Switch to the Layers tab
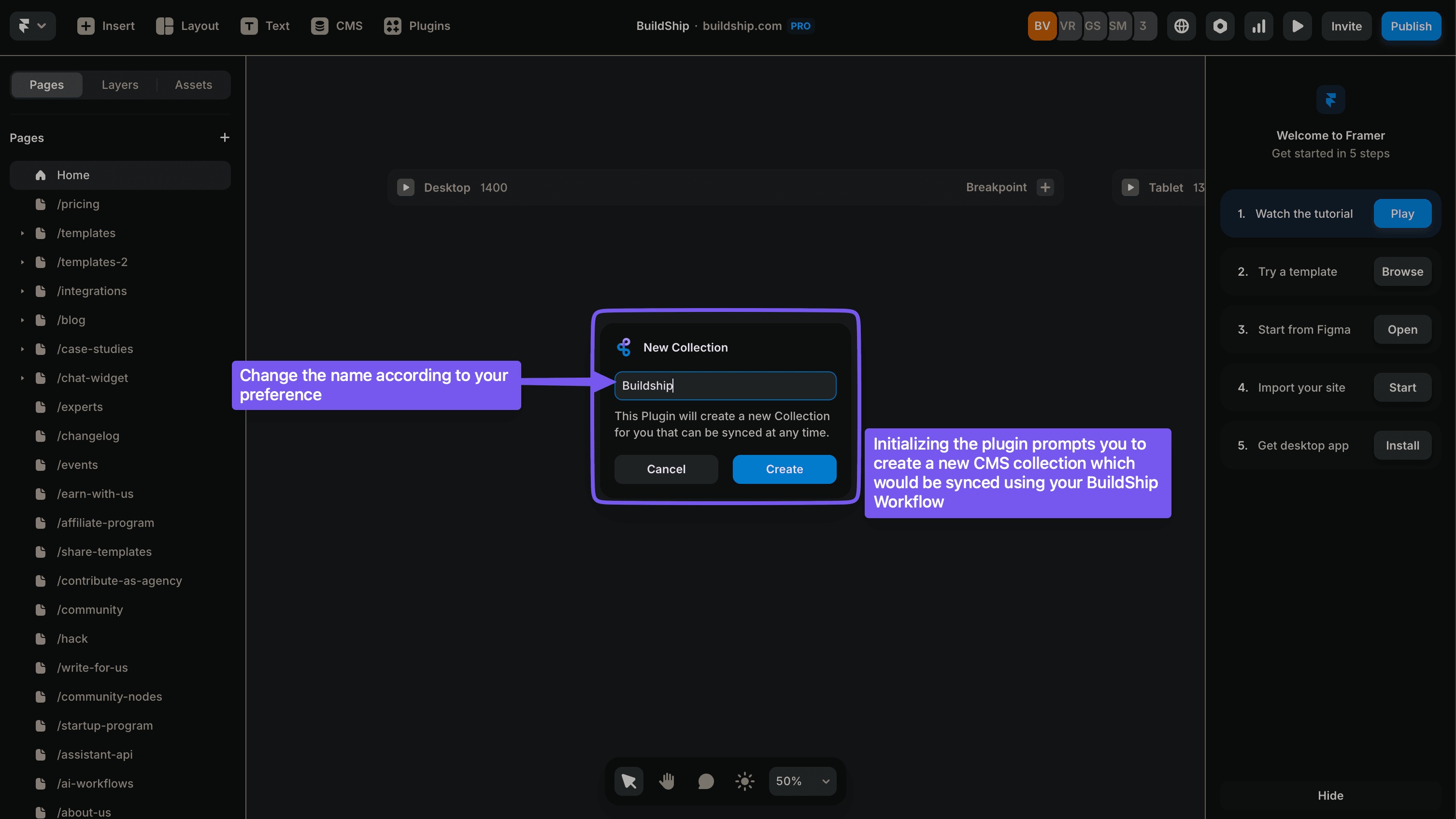The width and height of the screenshot is (1456, 819). [x=120, y=85]
